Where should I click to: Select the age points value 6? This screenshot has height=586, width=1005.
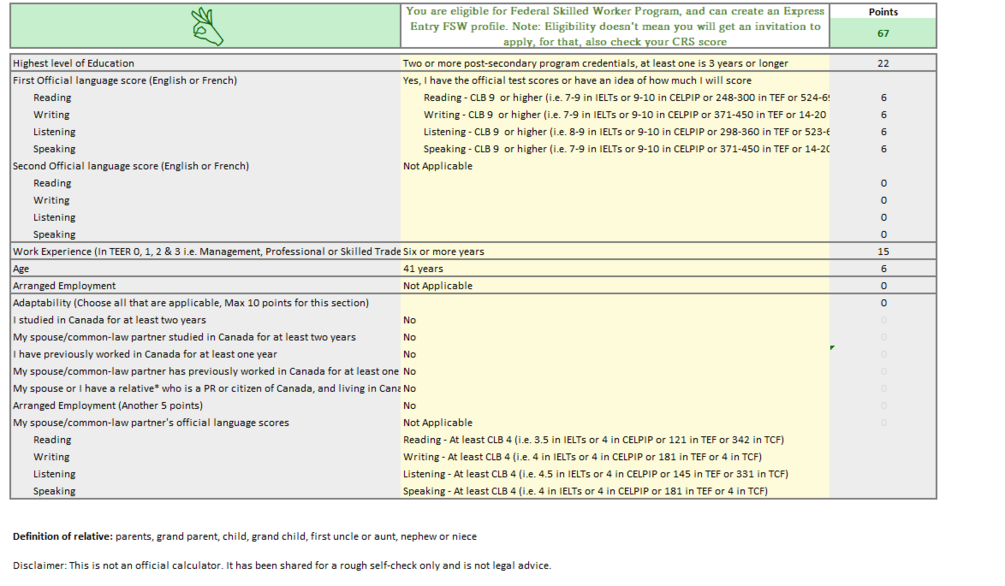pyautogui.click(x=883, y=269)
